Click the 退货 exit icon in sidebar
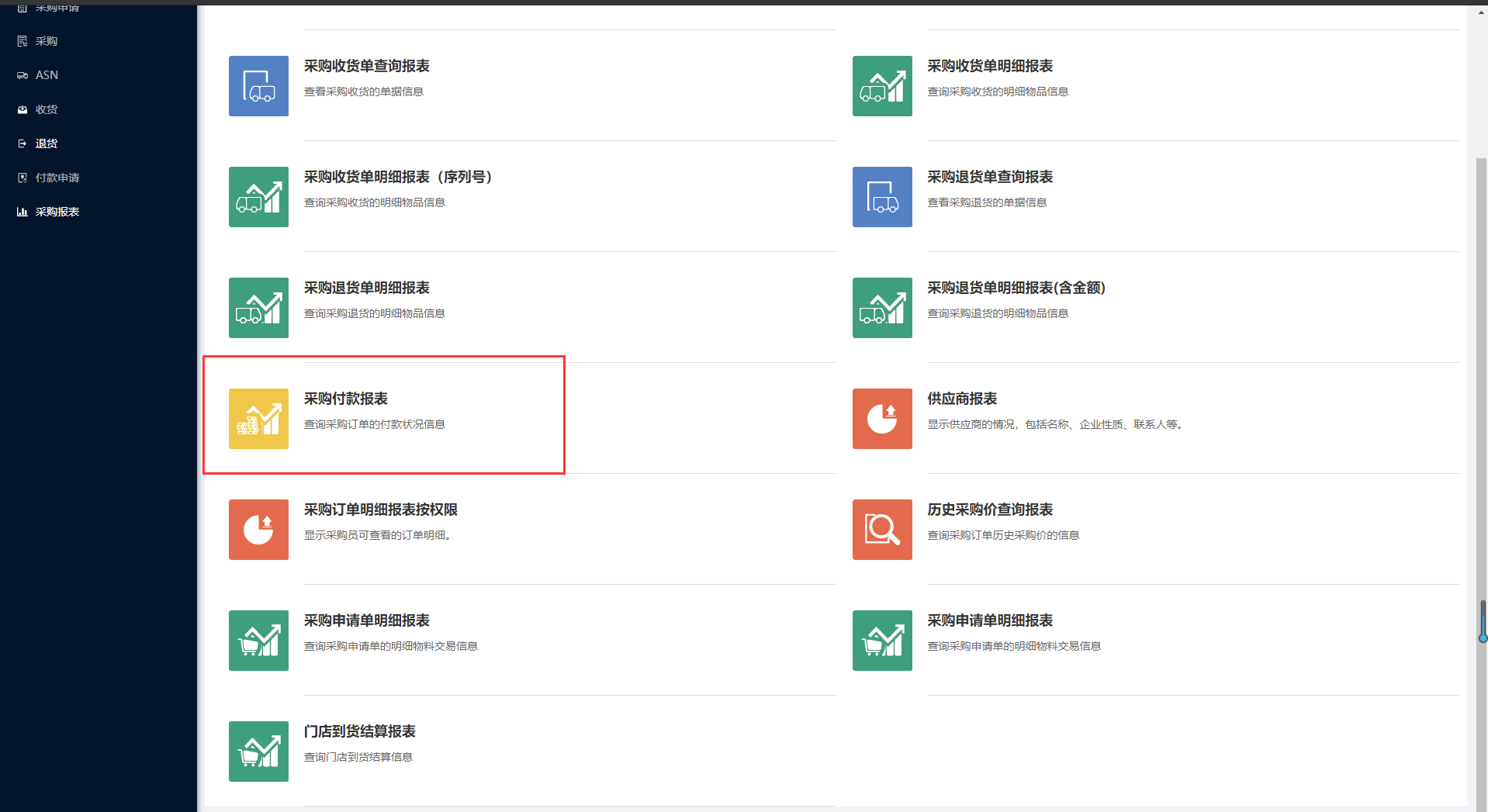Image resolution: width=1488 pixels, height=812 pixels. [x=22, y=143]
